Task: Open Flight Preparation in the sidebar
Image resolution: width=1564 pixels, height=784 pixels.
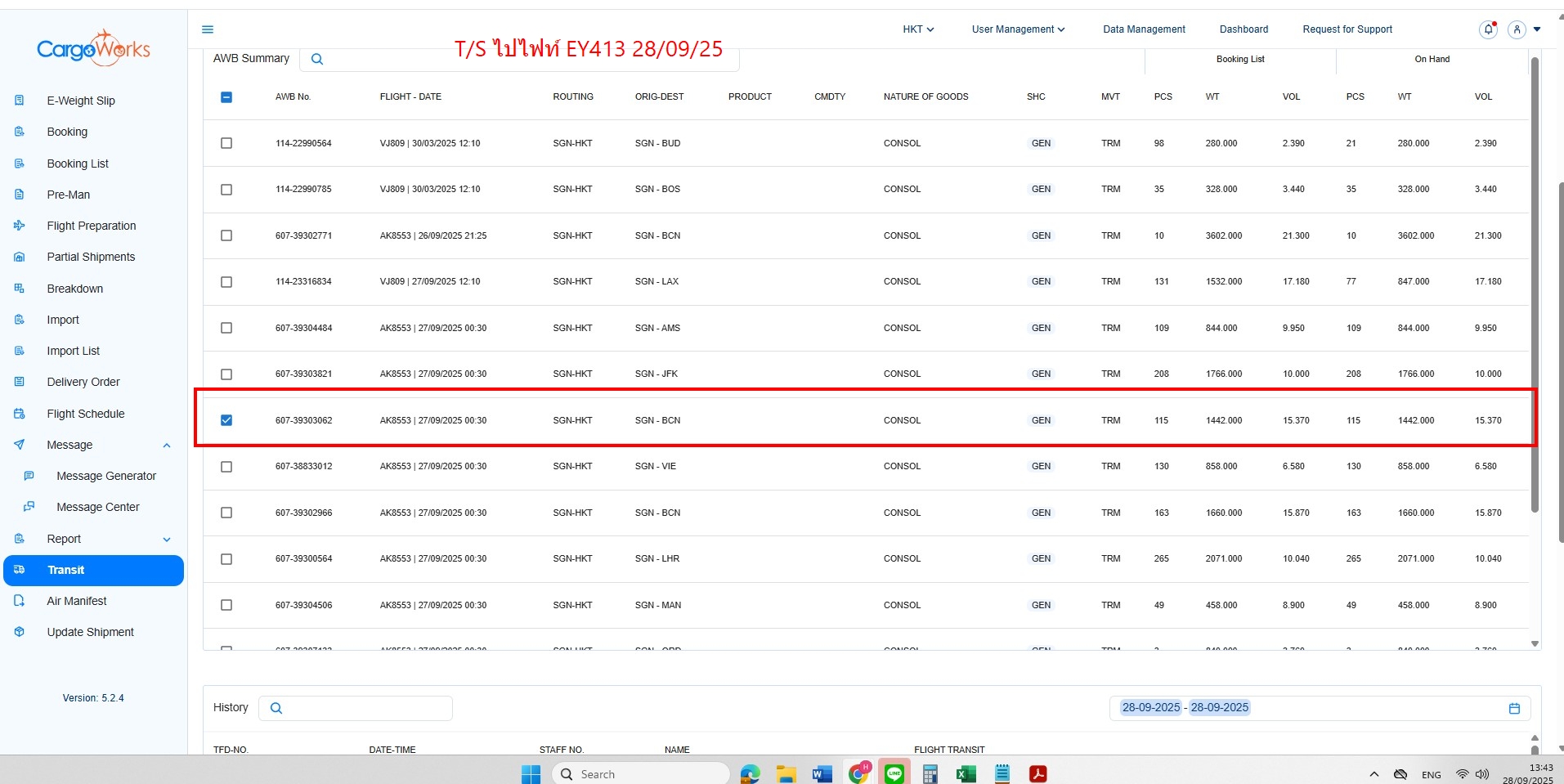Action: 92,226
